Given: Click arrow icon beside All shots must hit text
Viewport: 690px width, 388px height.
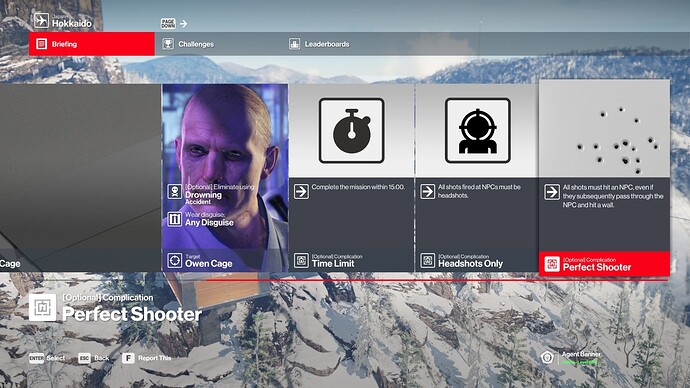Looking at the screenshot, I should 552,192.
